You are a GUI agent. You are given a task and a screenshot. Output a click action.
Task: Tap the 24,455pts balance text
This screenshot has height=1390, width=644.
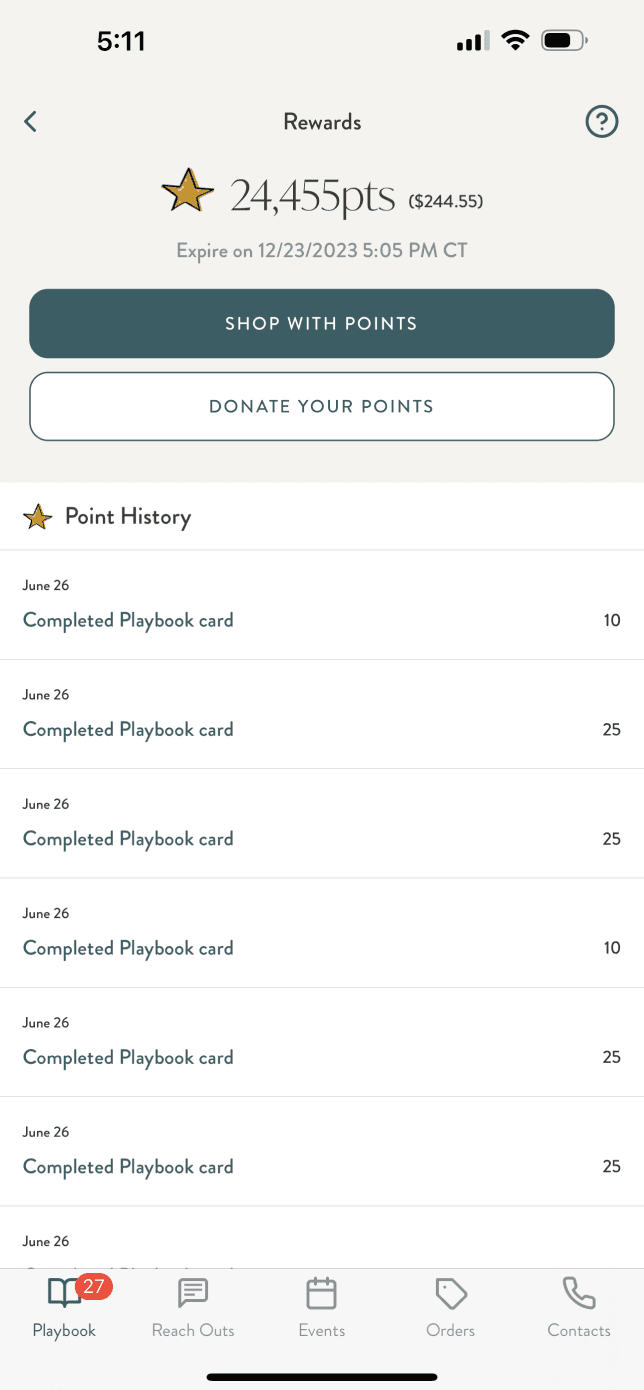point(312,197)
